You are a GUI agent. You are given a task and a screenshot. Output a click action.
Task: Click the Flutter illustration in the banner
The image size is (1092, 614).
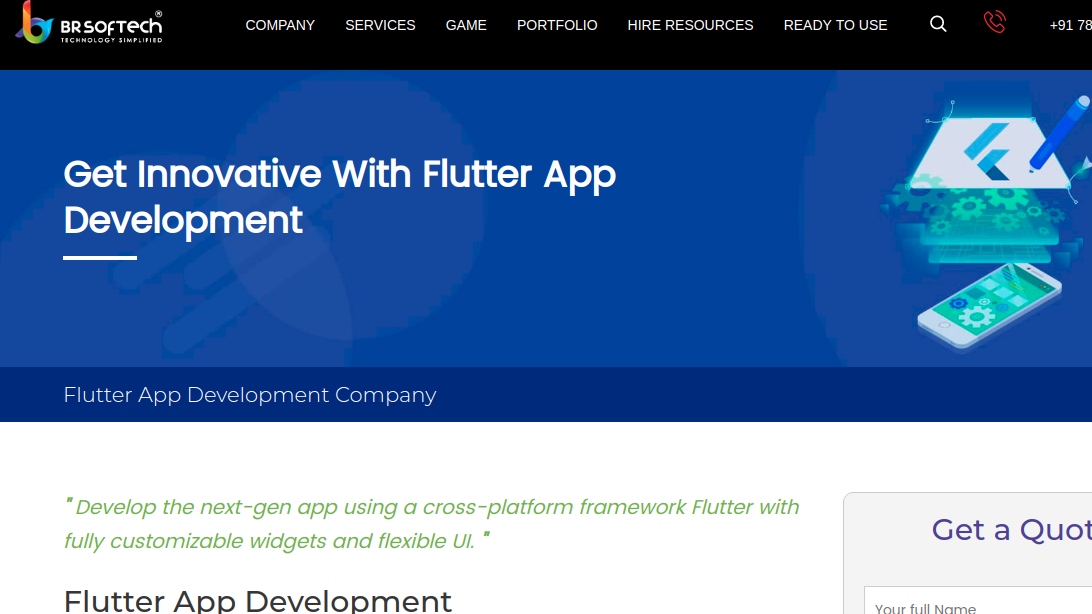click(x=985, y=223)
